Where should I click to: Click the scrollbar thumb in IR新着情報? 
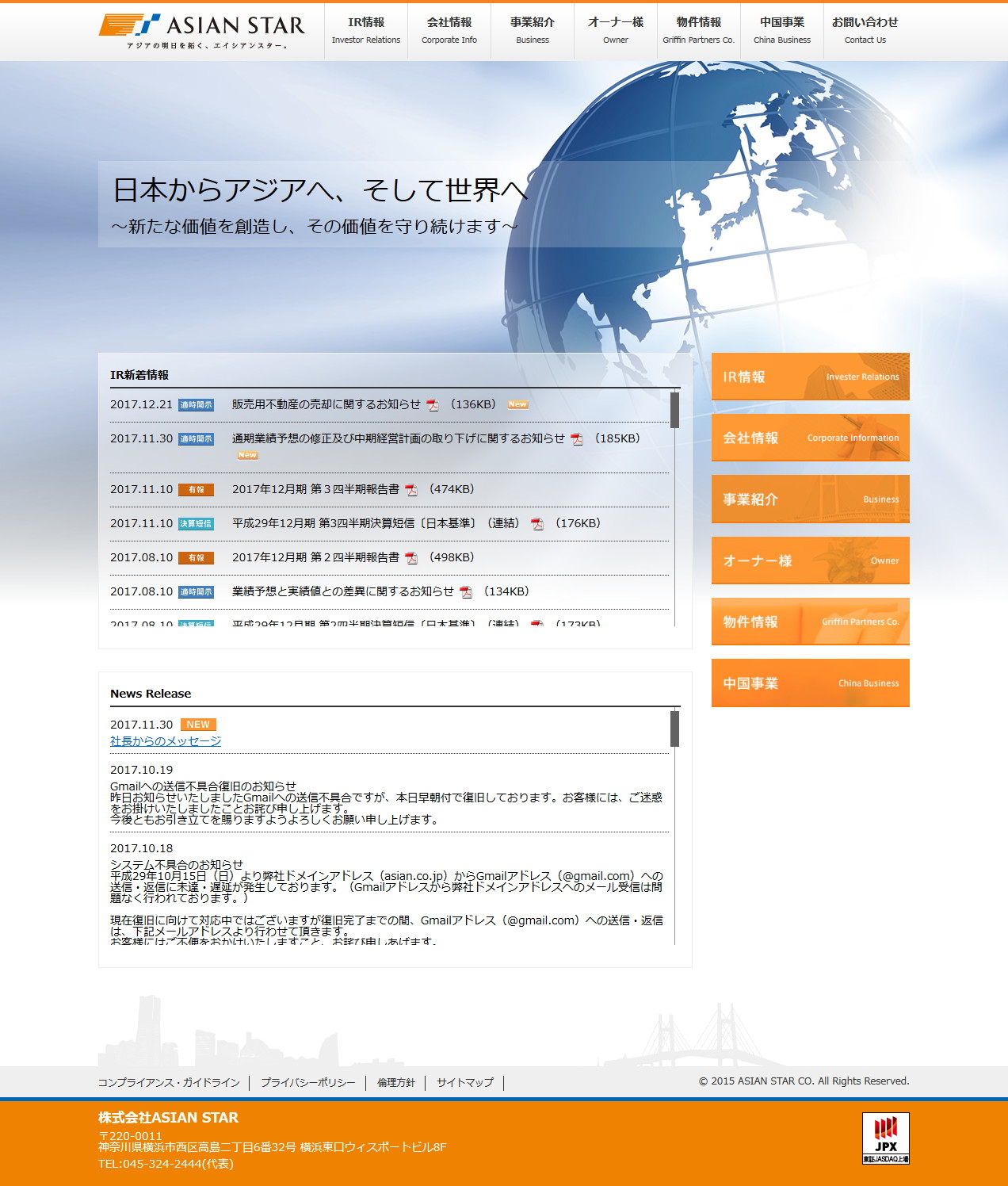pyautogui.click(x=674, y=410)
